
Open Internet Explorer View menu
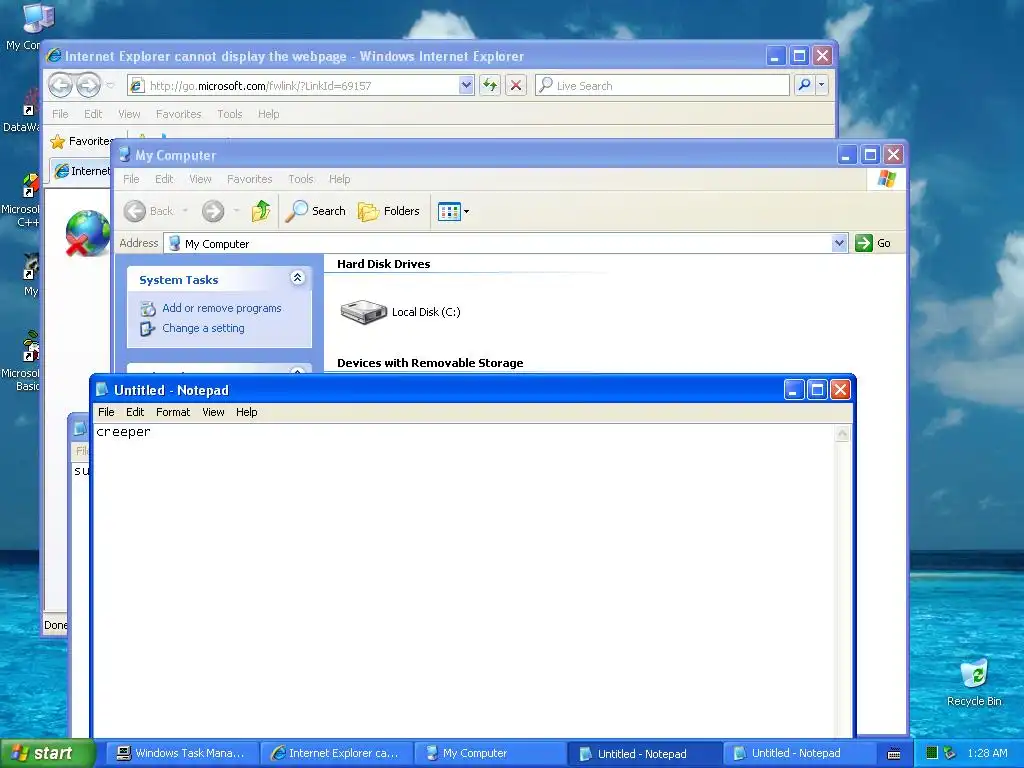(x=129, y=114)
